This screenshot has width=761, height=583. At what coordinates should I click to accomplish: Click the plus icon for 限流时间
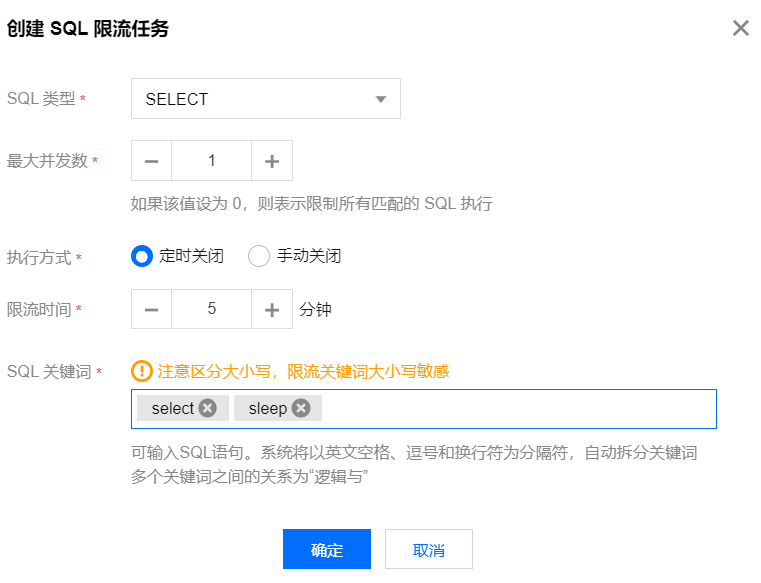coord(272,310)
